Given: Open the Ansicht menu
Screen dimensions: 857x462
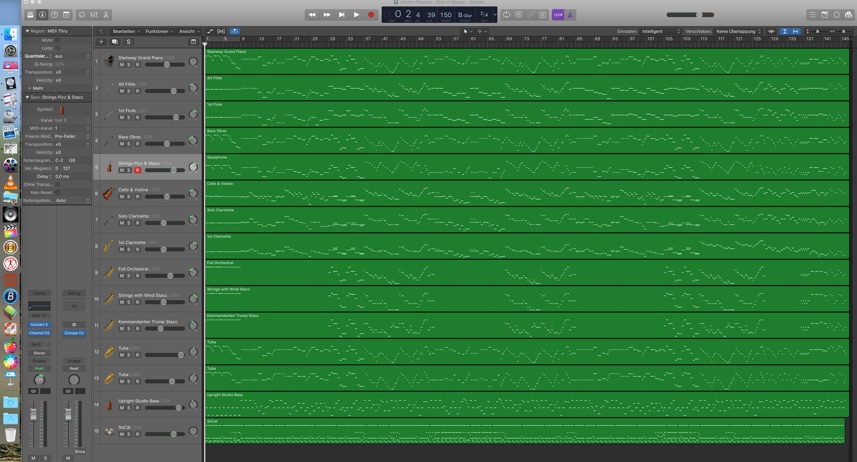Looking at the screenshot, I should click(x=189, y=31).
